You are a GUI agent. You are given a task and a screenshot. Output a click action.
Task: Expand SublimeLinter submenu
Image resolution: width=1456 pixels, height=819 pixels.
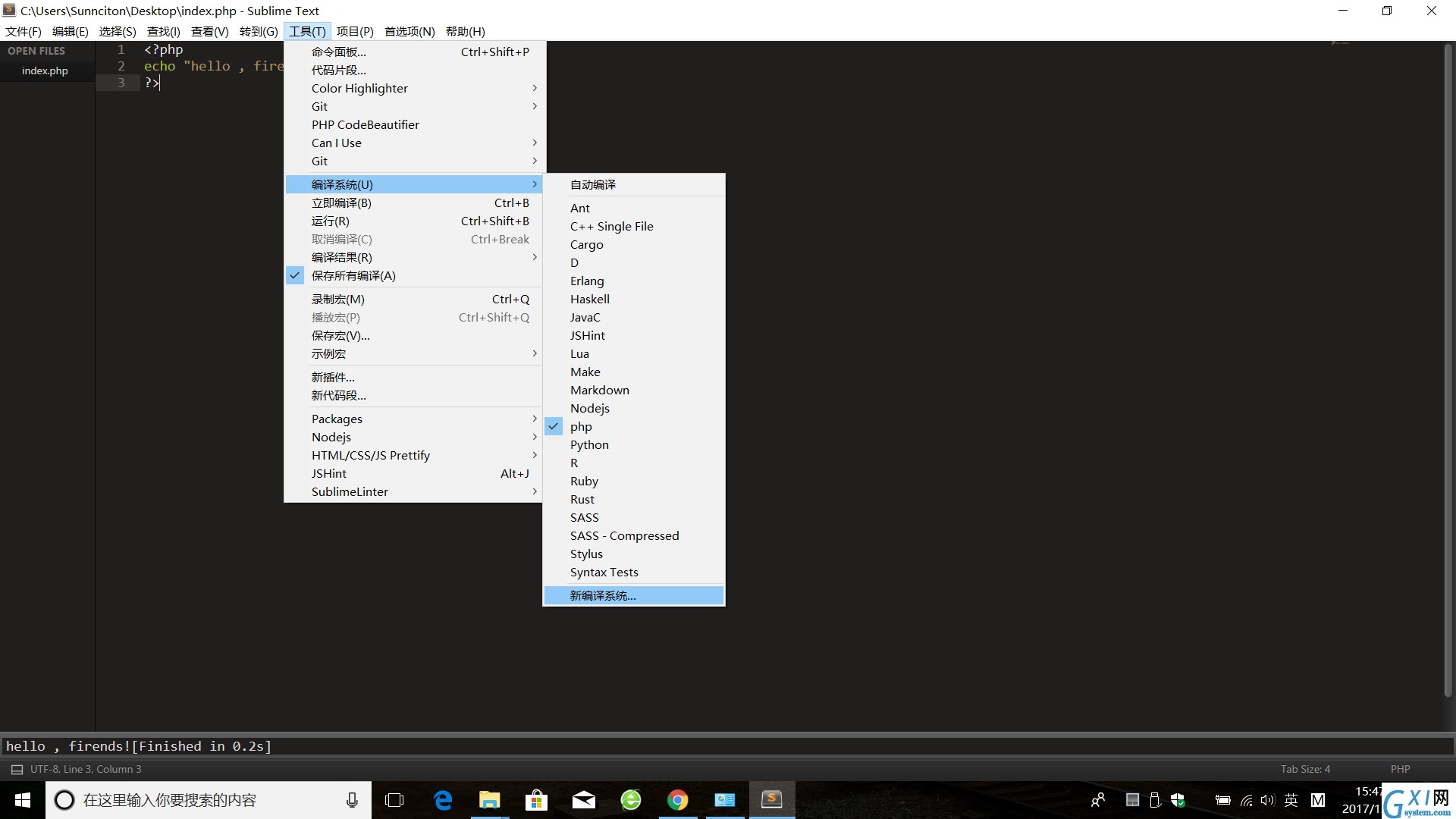click(414, 491)
